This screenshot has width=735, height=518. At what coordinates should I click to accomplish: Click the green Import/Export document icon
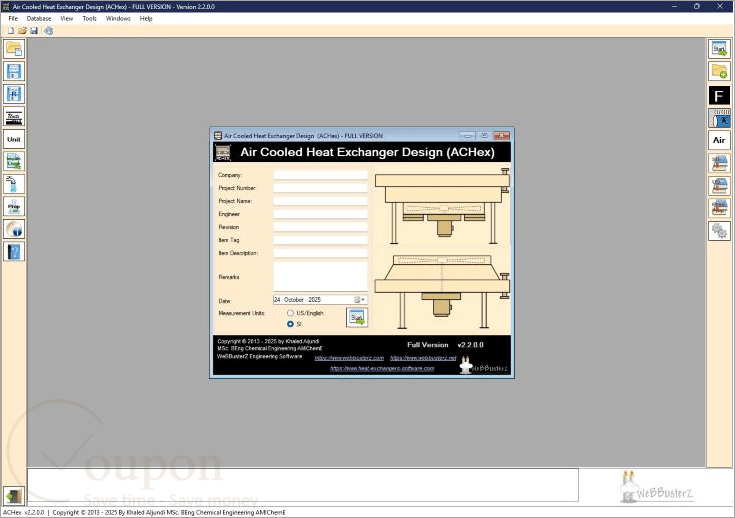[14, 162]
